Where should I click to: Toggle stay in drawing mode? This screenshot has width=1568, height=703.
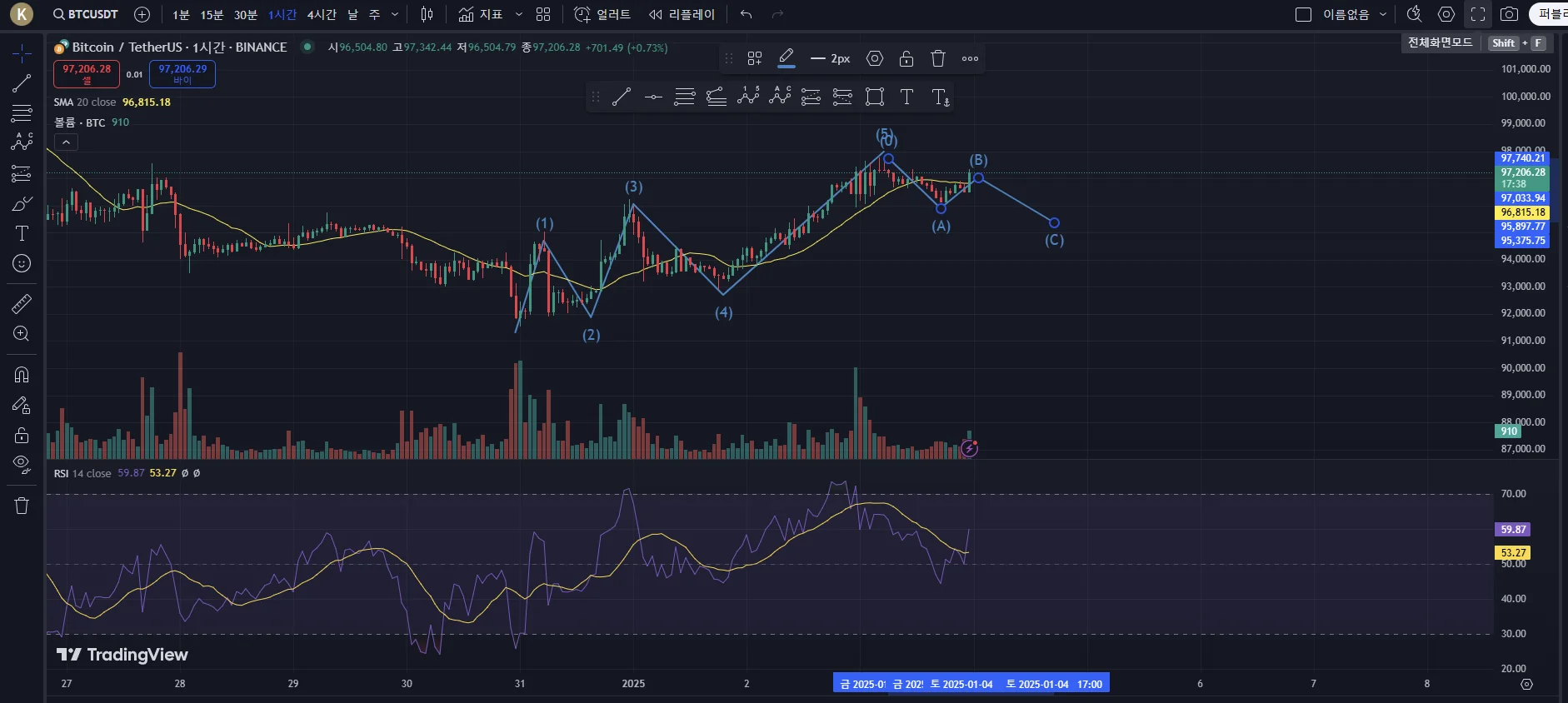click(x=22, y=405)
